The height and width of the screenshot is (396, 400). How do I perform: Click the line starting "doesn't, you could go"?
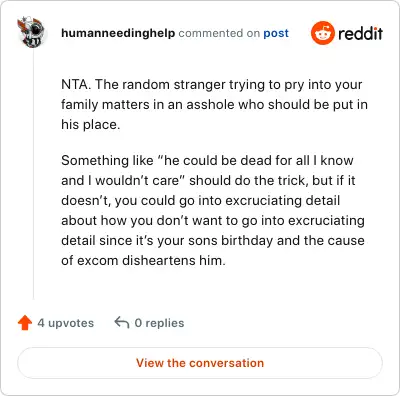[201, 201]
